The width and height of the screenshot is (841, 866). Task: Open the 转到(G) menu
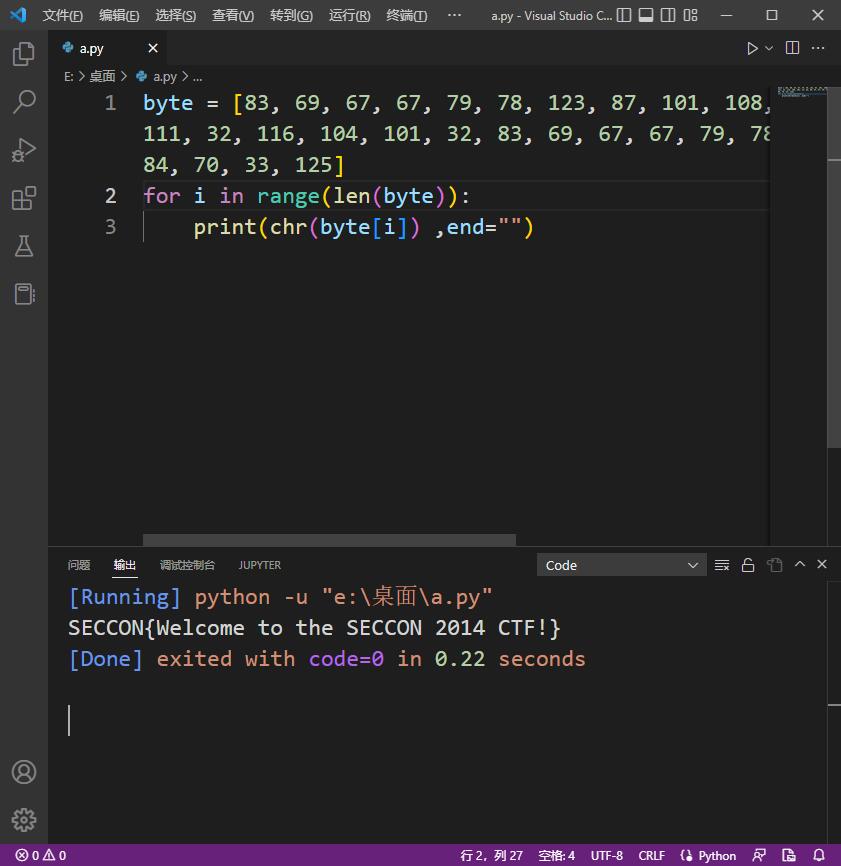(291, 15)
